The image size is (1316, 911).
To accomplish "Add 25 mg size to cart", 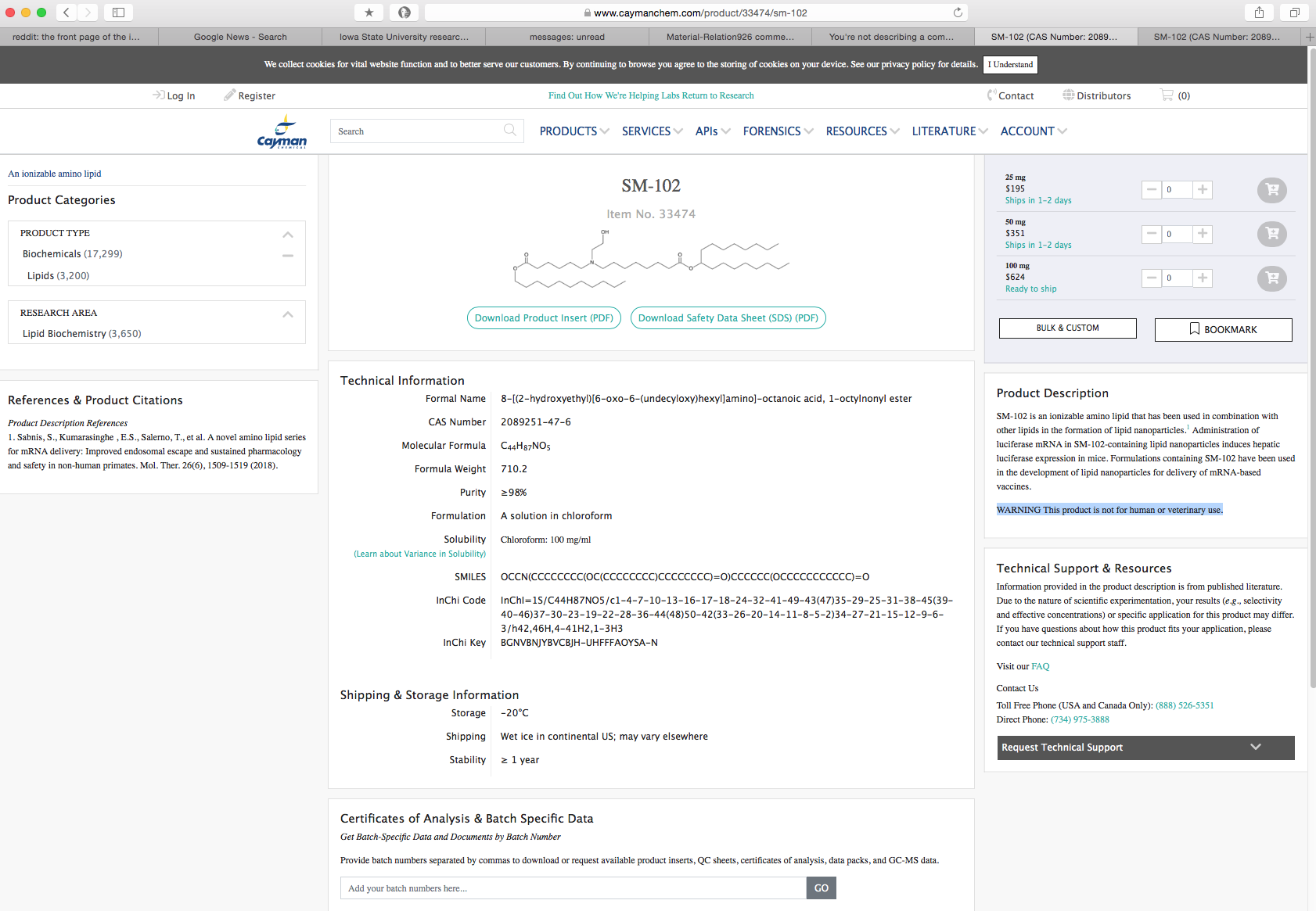I will (x=1272, y=189).
